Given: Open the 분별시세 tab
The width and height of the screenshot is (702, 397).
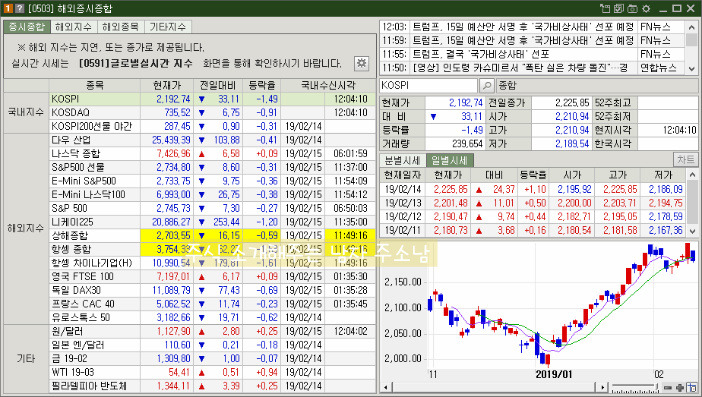Looking at the screenshot, I should 402,160.
